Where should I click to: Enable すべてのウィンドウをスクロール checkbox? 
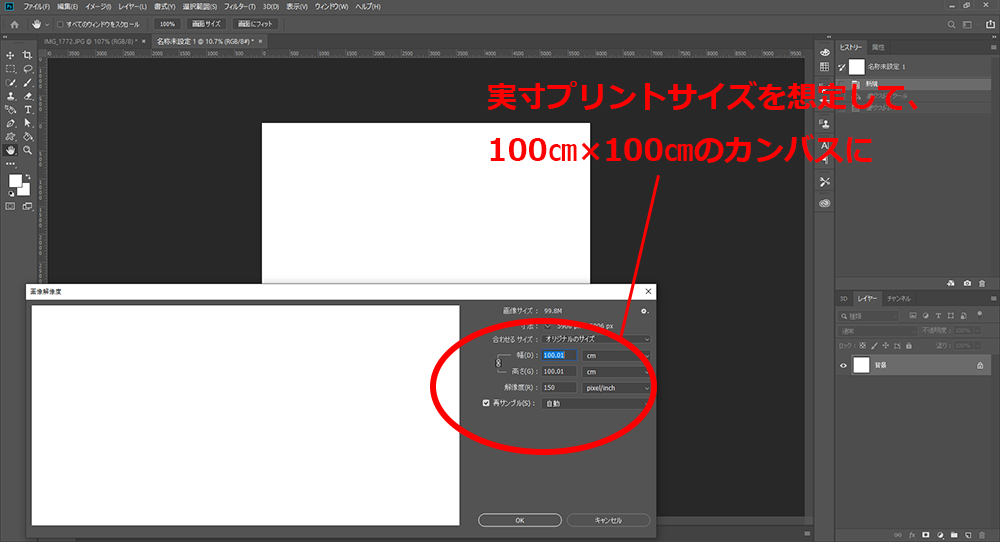tap(59, 23)
